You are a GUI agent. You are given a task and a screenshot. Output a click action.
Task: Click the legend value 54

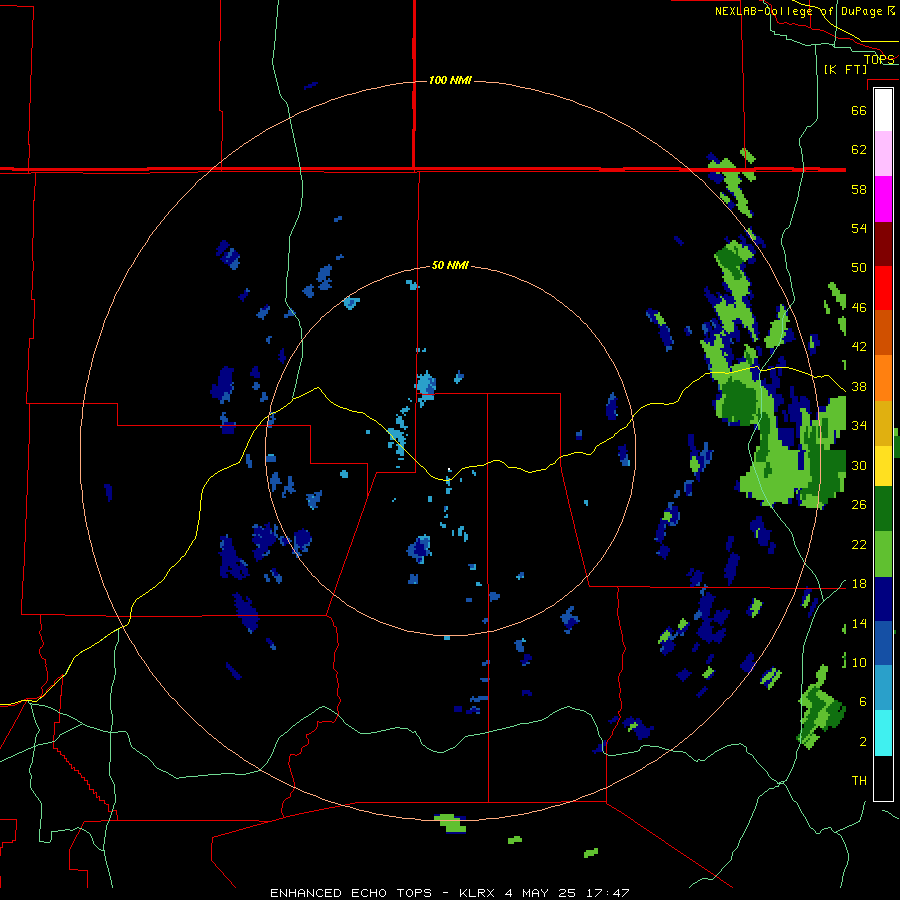click(859, 228)
